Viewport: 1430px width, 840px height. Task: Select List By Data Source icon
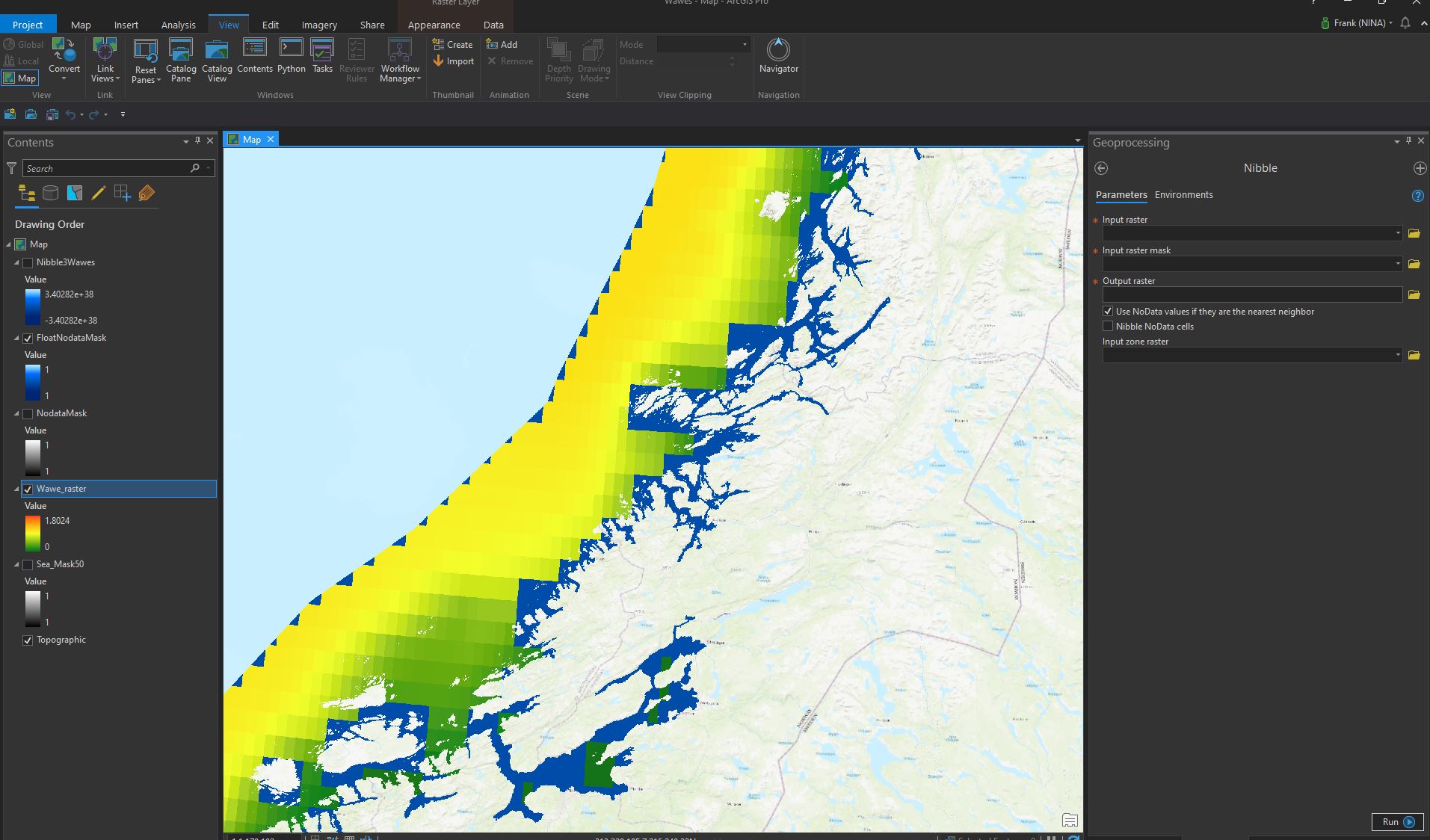[50, 194]
